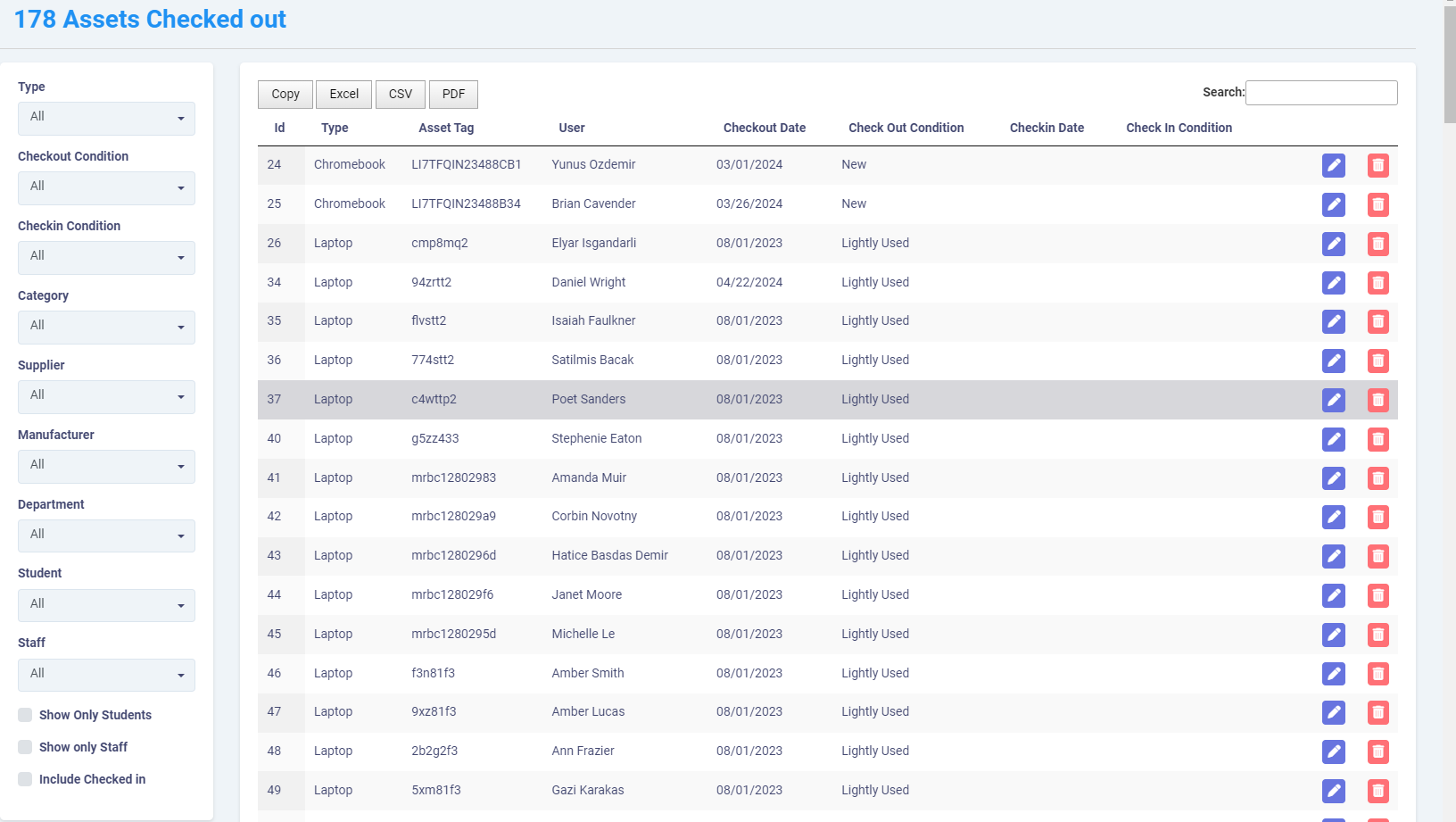
Task: Edit the Michelle Le checkout
Action: (x=1334, y=635)
